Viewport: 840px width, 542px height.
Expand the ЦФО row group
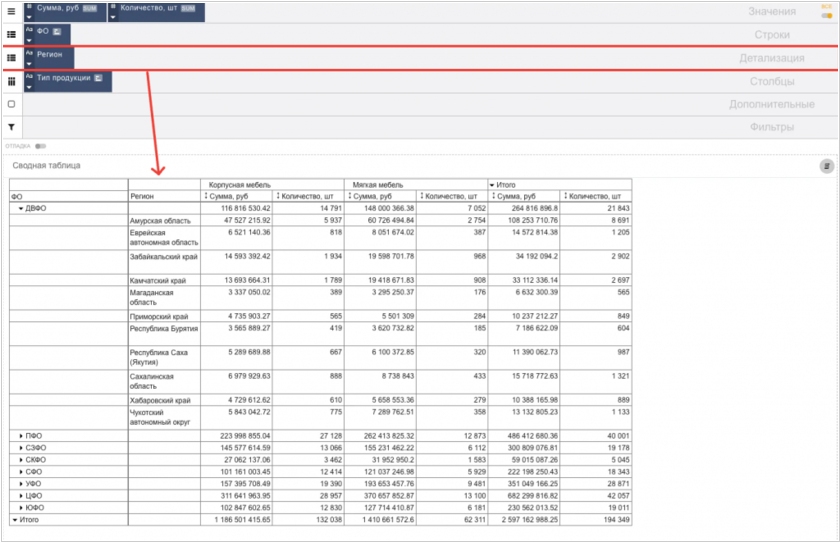point(21,496)
